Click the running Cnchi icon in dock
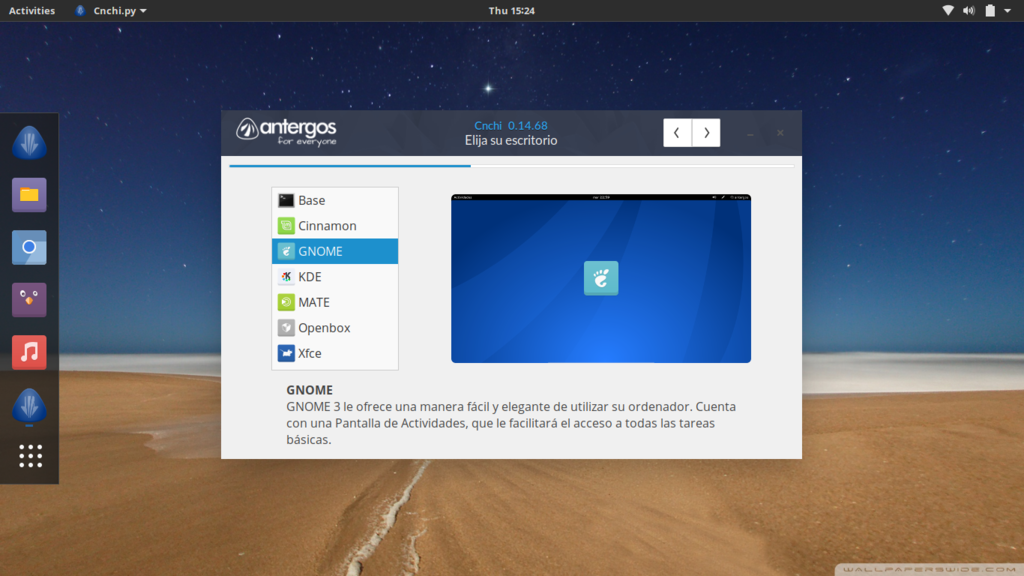 29,406
